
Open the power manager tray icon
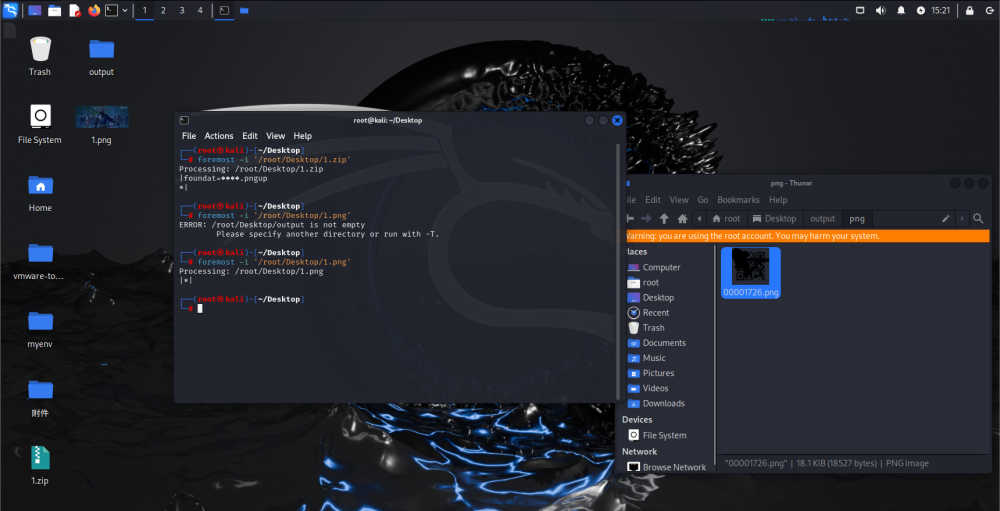(920, 10)
